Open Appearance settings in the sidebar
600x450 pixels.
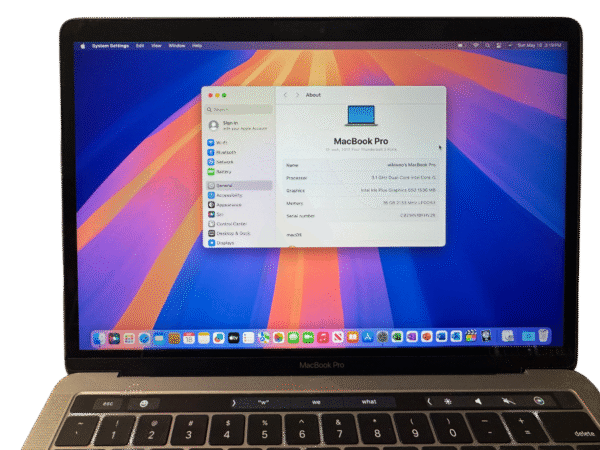point(239,205)
